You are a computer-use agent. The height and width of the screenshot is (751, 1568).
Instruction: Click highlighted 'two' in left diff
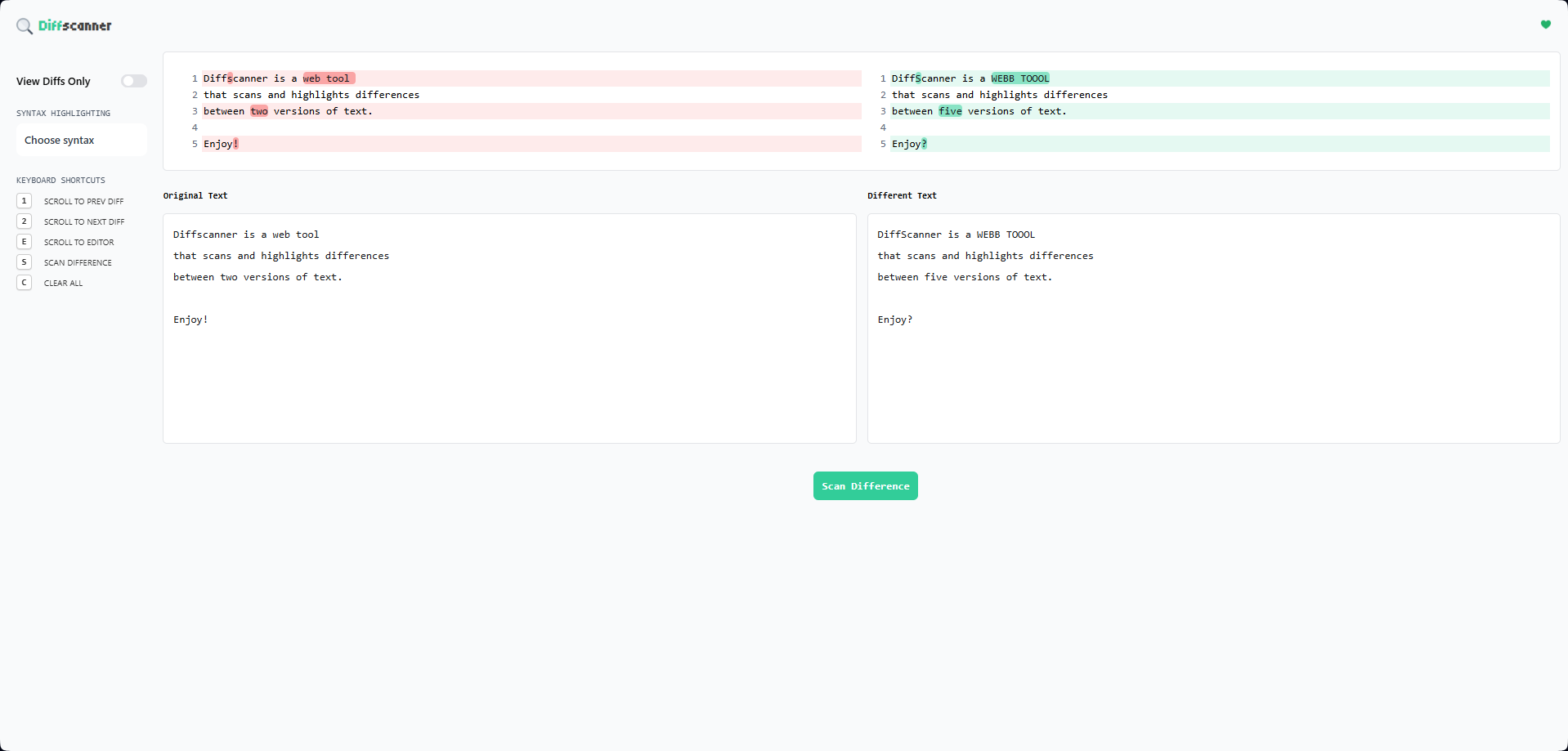[x=259, y=111]
